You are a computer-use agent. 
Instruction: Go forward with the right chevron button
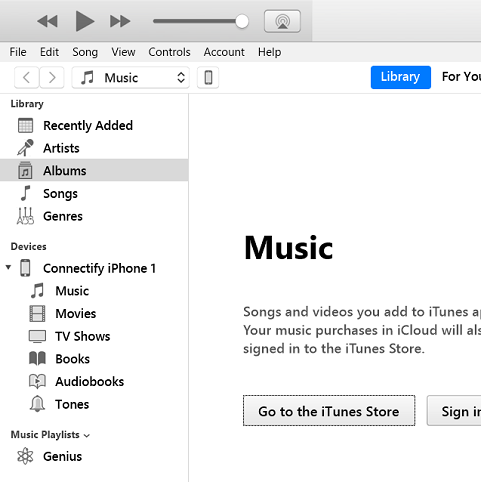pyautogui.click(x=52, y=78)
